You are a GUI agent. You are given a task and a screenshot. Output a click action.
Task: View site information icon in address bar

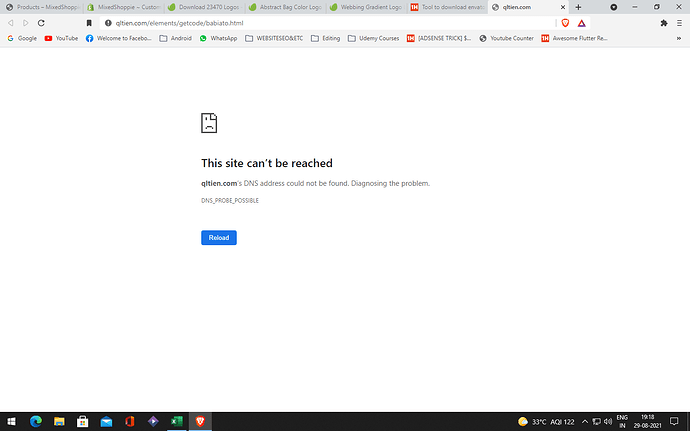coord(108,23)
